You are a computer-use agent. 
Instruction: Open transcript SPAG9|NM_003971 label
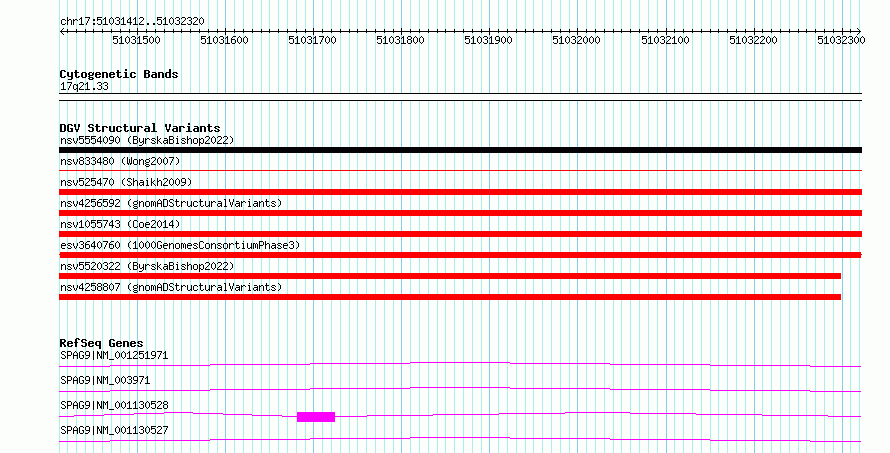click(x=105, y=380)
